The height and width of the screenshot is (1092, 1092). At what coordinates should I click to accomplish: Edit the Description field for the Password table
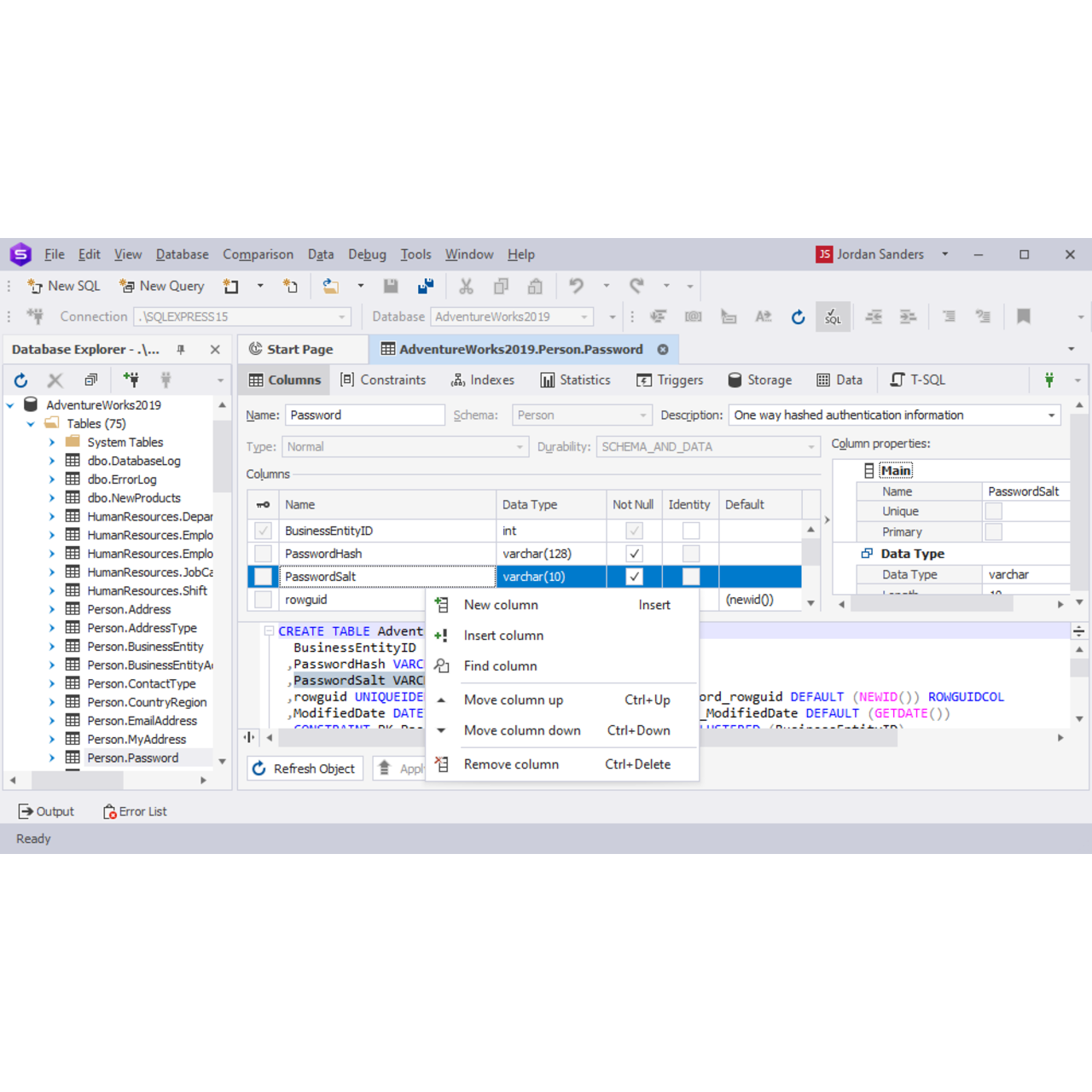887,415
